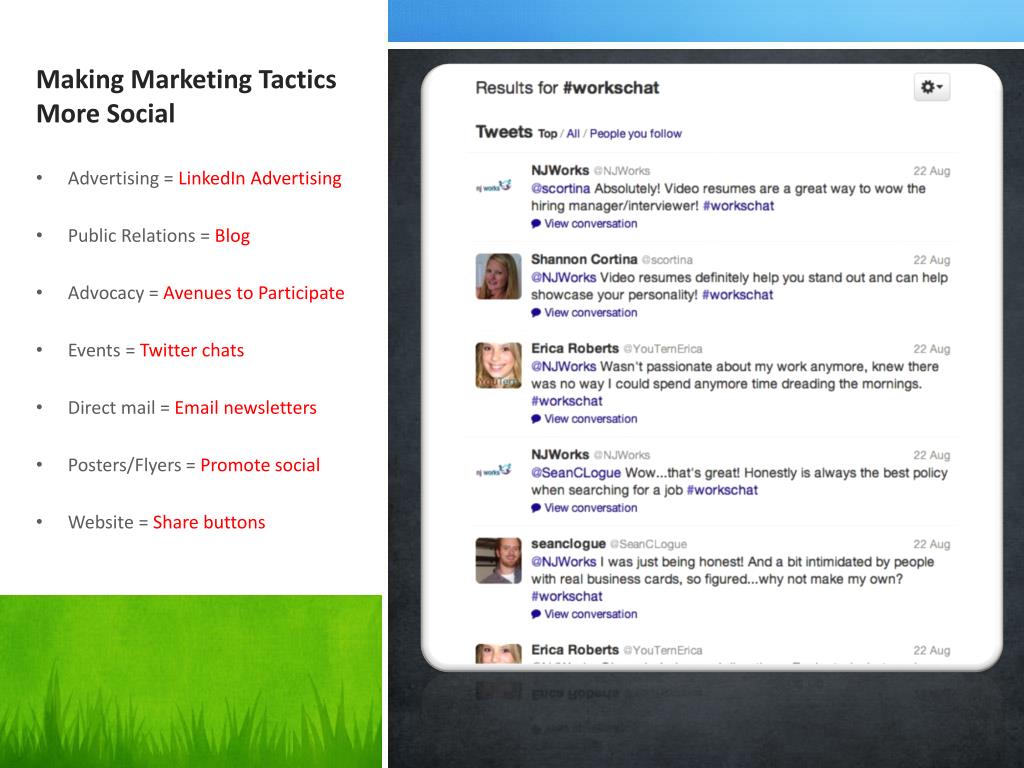Click 22 Aug timestamp on seanclogue tweet
This screenshot has width=1024, height=768.
point(931,544)
